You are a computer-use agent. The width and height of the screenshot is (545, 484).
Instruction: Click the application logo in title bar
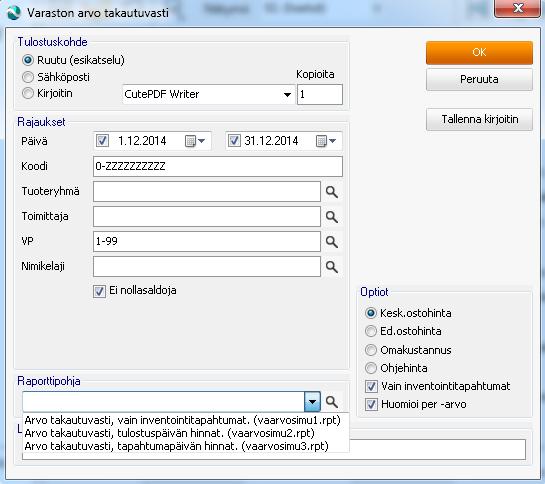tap(14, 13)
